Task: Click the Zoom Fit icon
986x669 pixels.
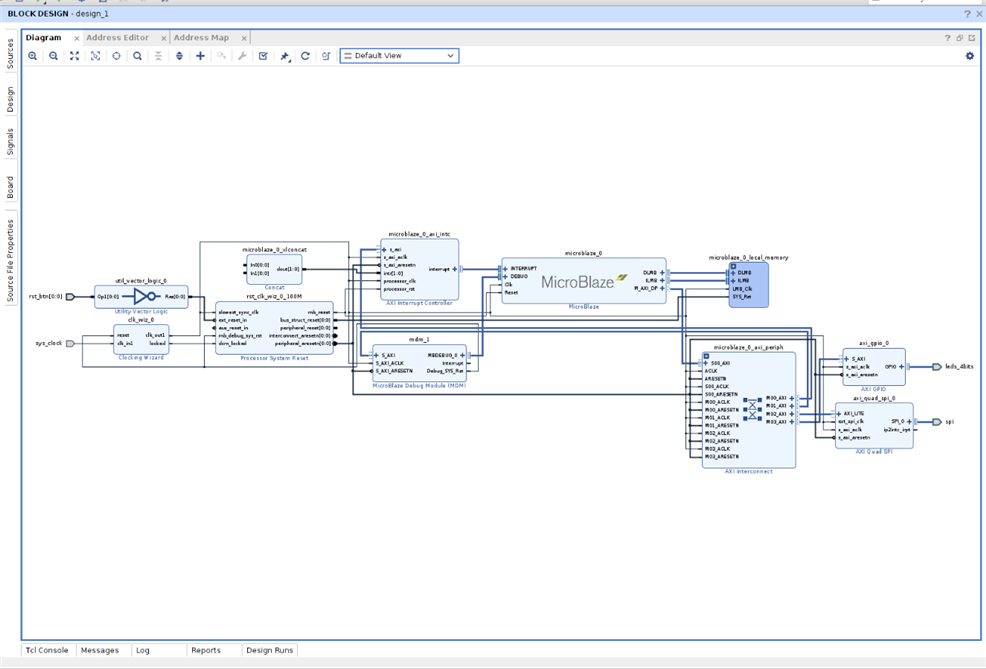Action: 75,56
